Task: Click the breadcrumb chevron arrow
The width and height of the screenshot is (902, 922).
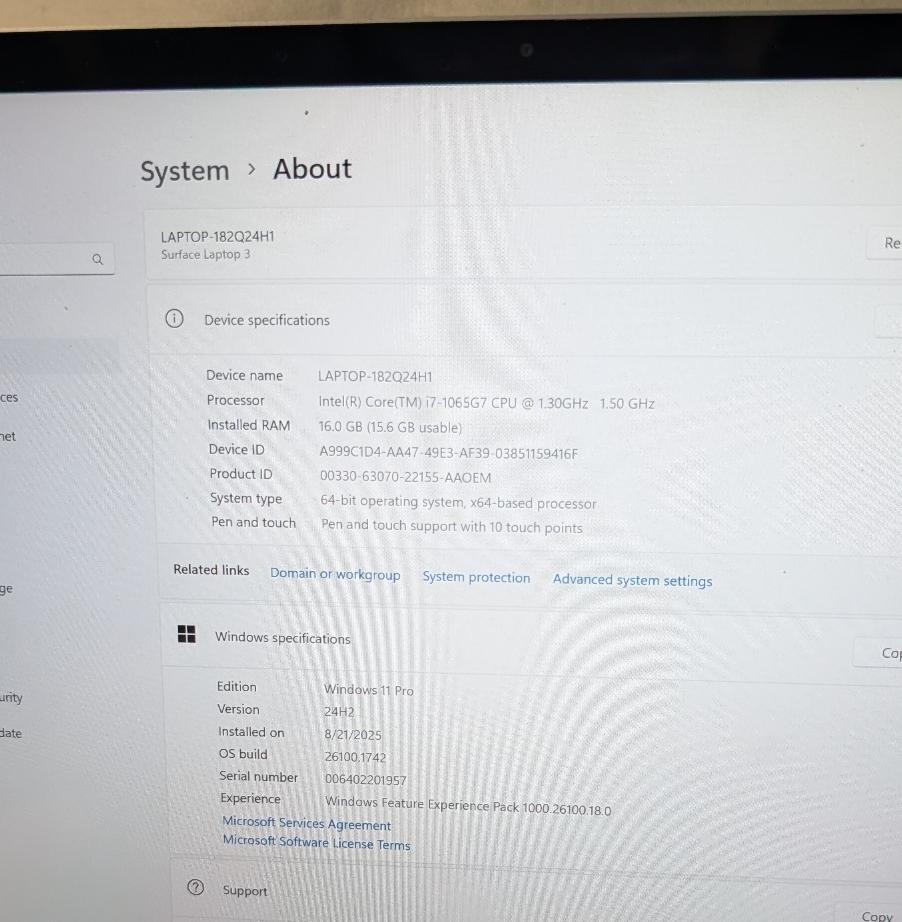Action: point(252,169)
